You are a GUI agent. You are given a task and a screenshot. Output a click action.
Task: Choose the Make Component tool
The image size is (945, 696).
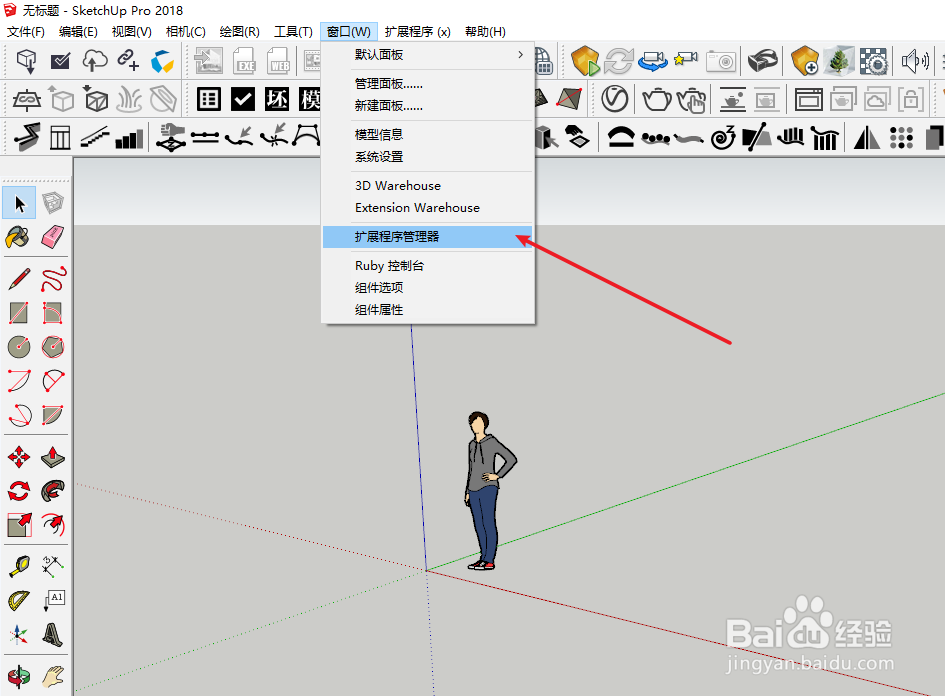click(53, 203)
